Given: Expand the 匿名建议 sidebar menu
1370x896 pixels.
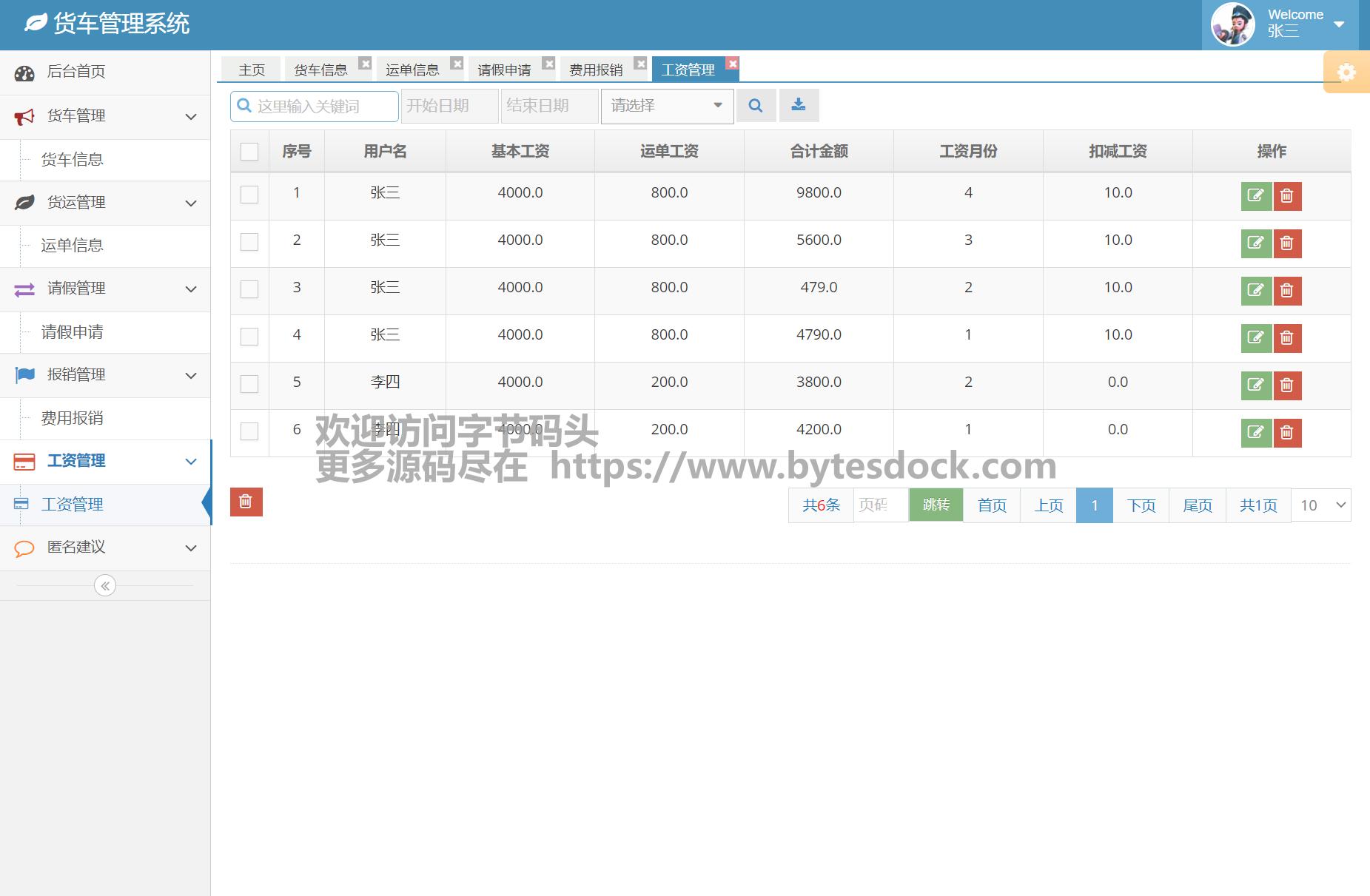Looking at the screenshot, I should coord(105,548).
